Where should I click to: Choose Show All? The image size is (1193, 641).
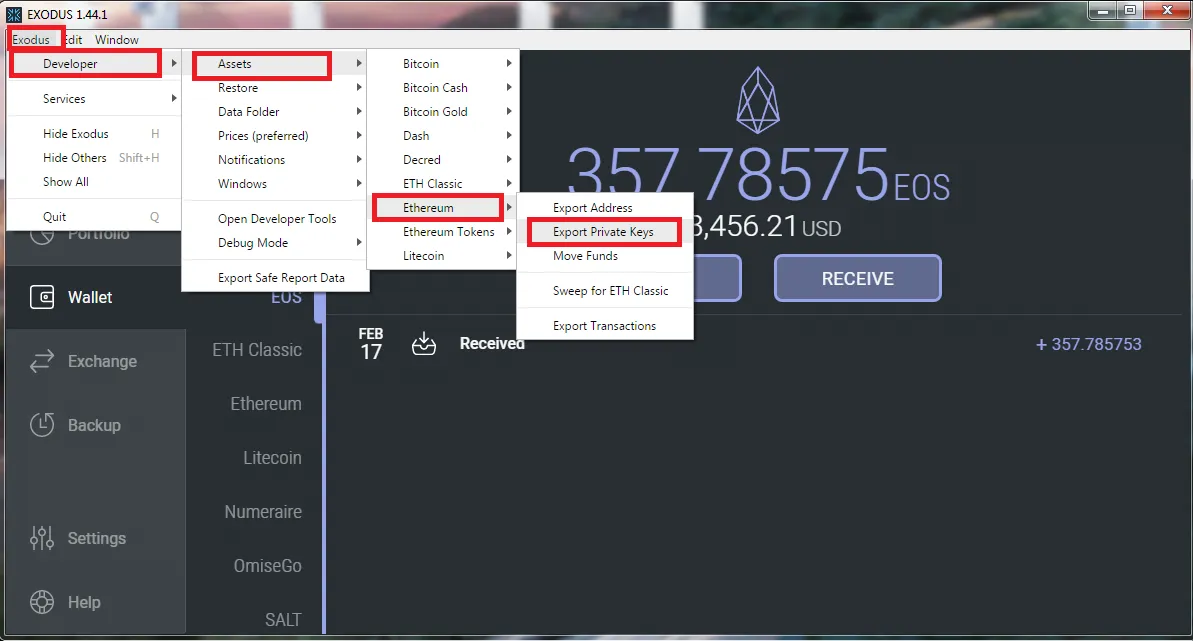(94, 182)
